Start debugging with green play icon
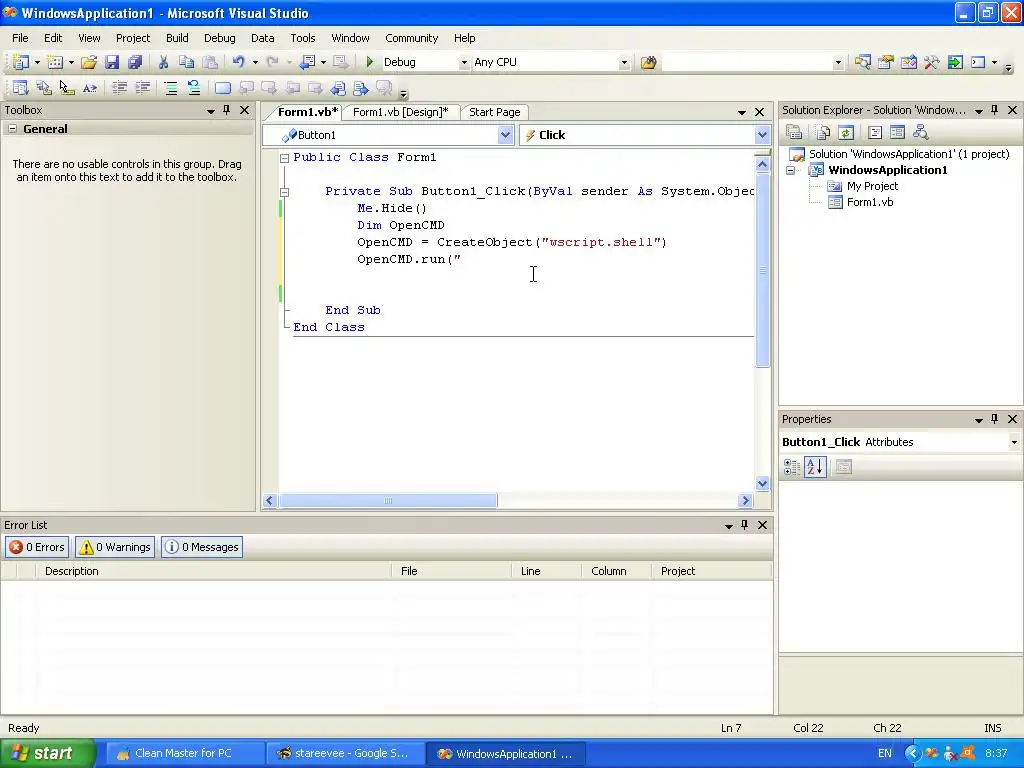Viewport: 1024px width, 768px height. pos(370,62)
